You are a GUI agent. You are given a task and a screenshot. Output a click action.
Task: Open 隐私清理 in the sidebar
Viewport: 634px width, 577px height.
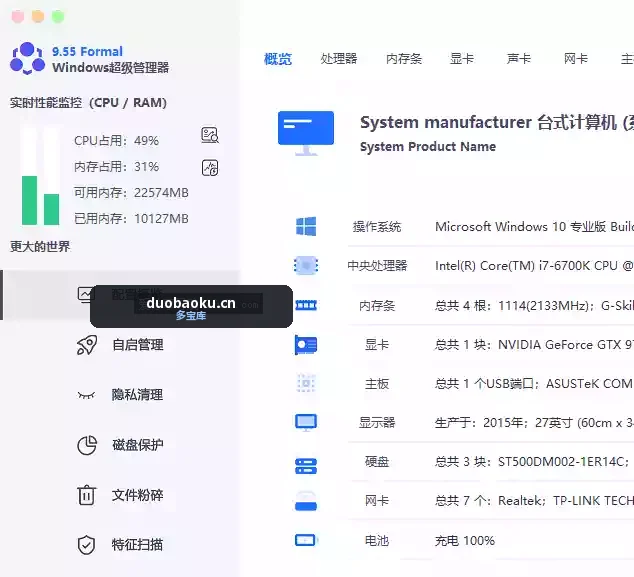point(138,395)
